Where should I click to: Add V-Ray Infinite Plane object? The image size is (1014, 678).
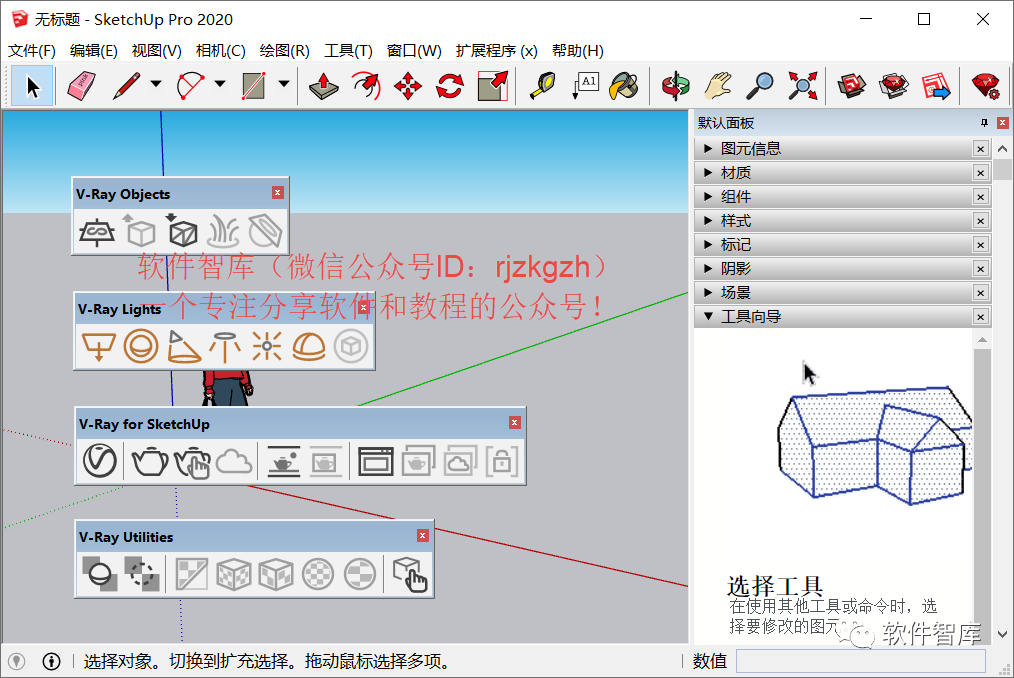click(97, 232)
